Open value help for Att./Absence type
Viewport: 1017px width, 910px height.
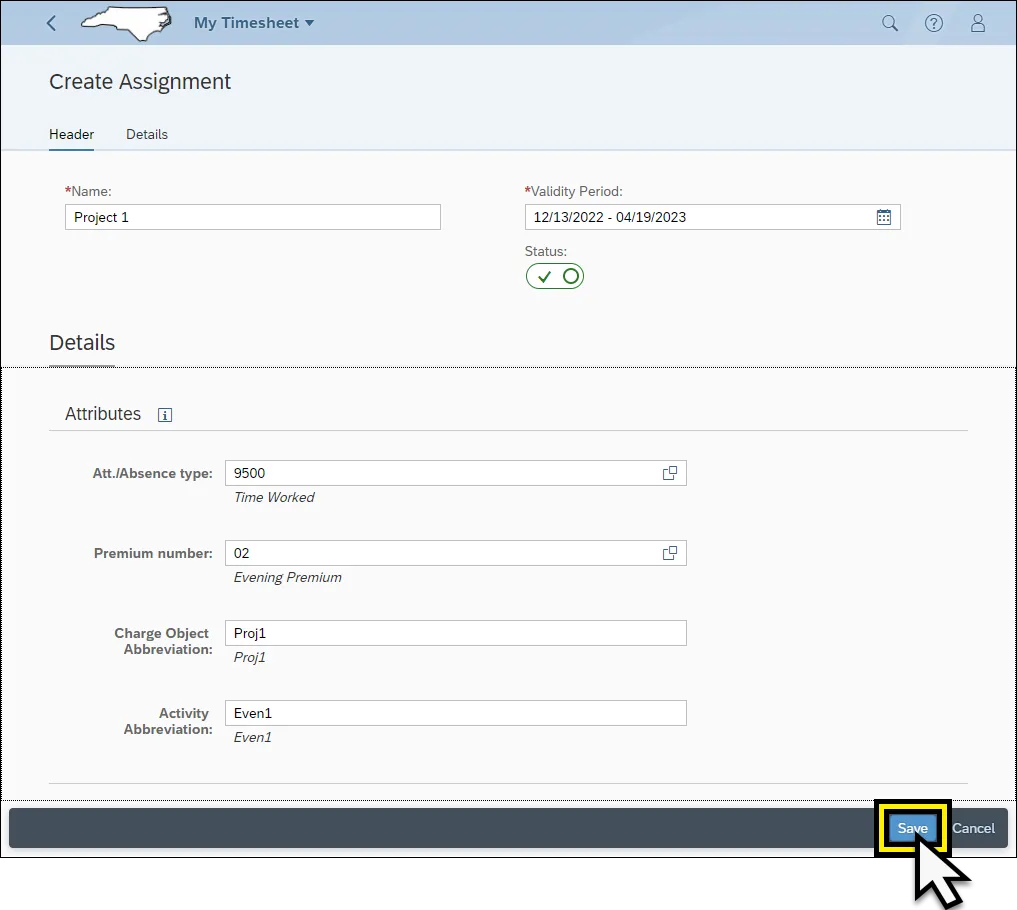[x=670, y=473]
